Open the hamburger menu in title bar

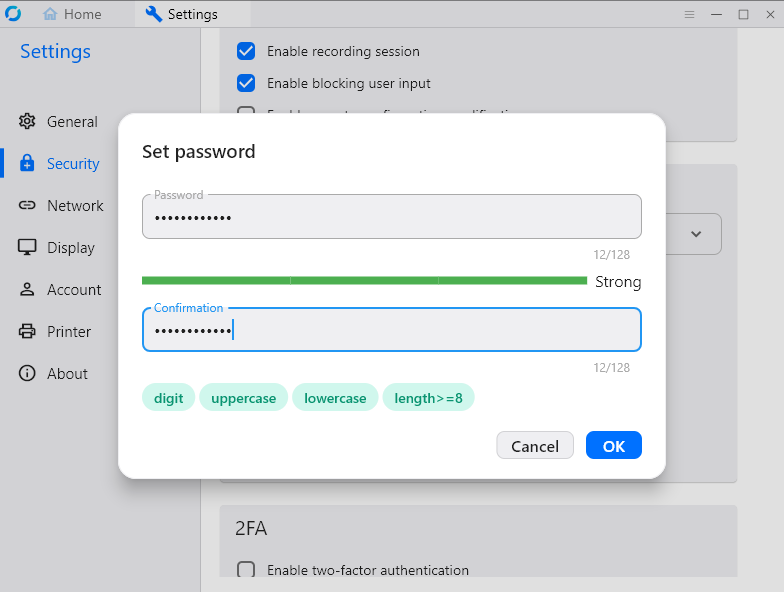689,14
